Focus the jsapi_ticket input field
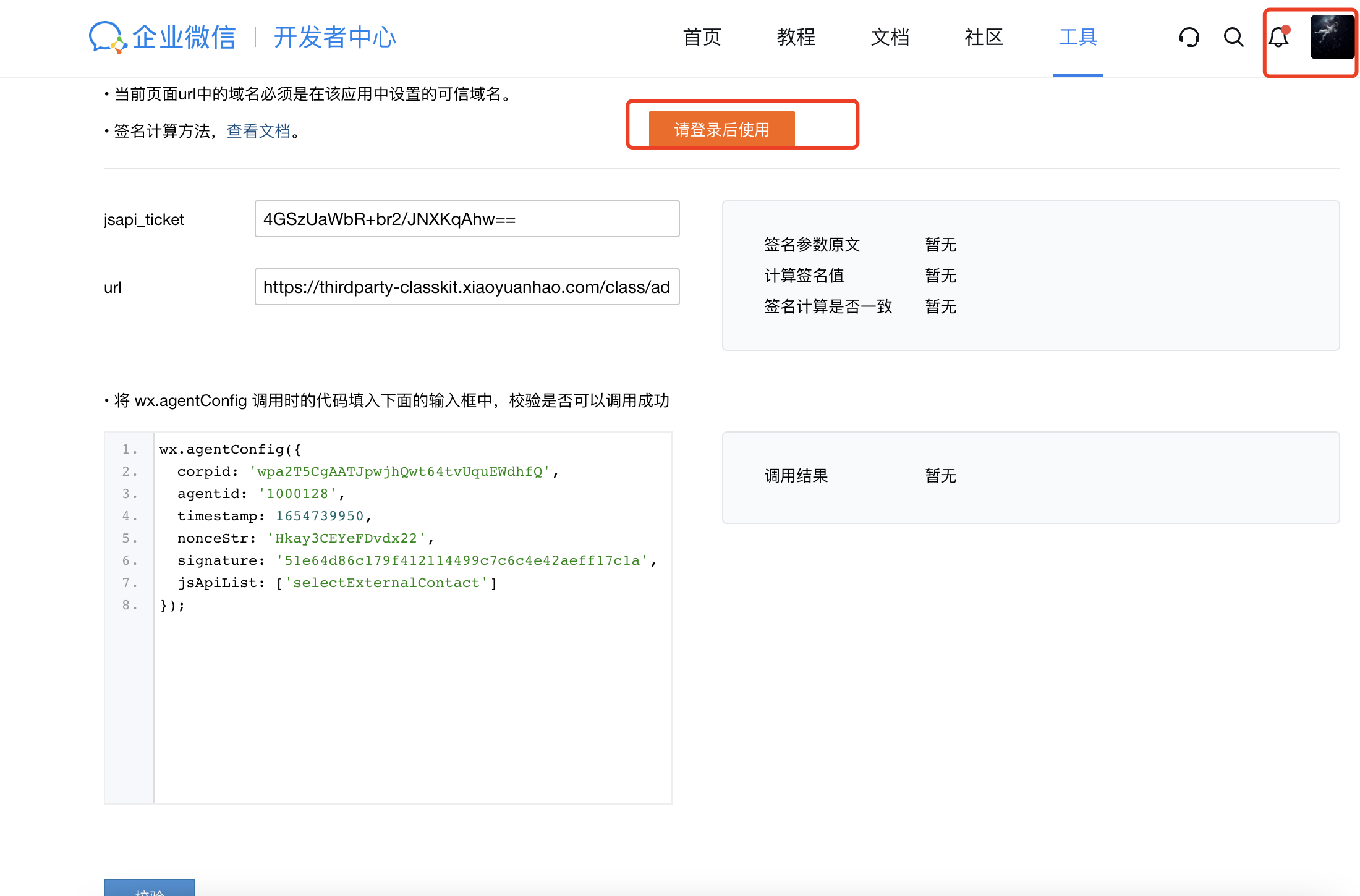 pos(467,219)
